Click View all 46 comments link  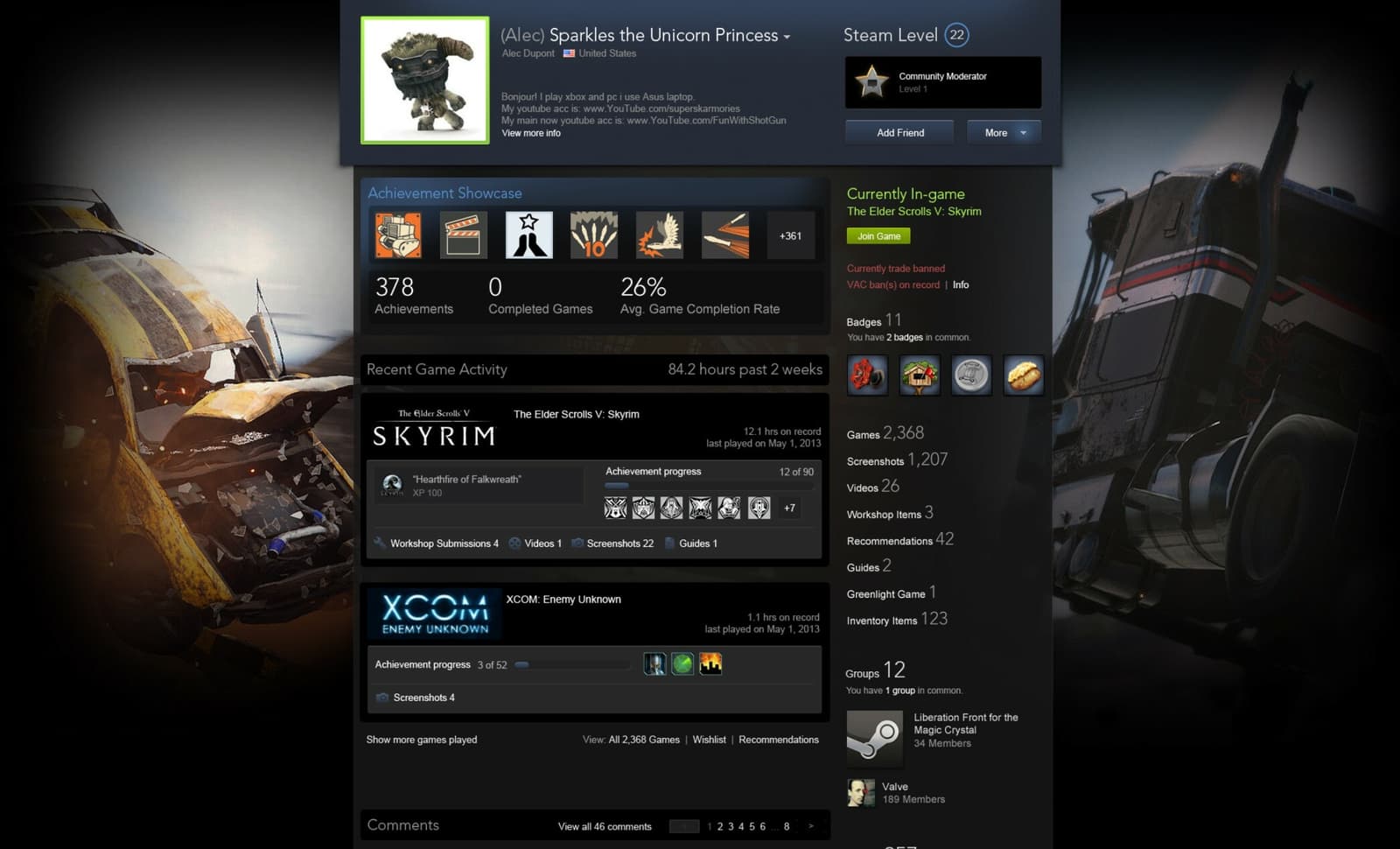click(605, 826)
